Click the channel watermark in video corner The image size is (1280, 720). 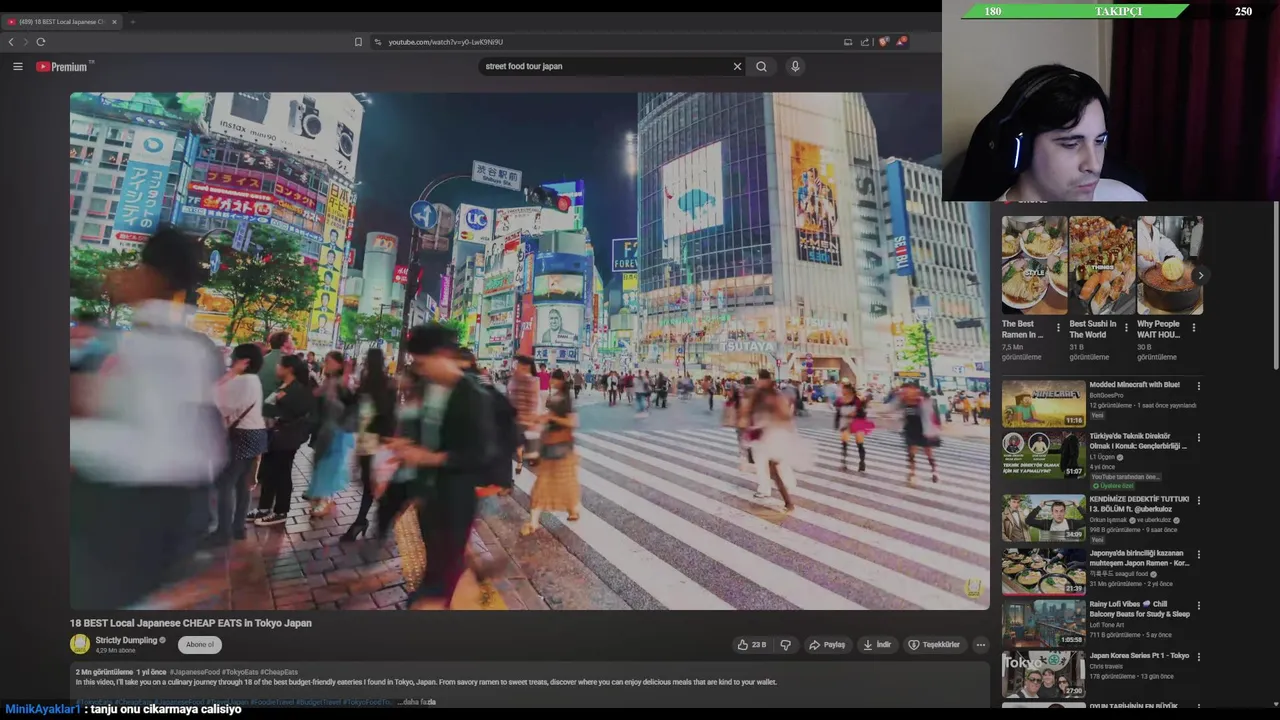[972, 589]
